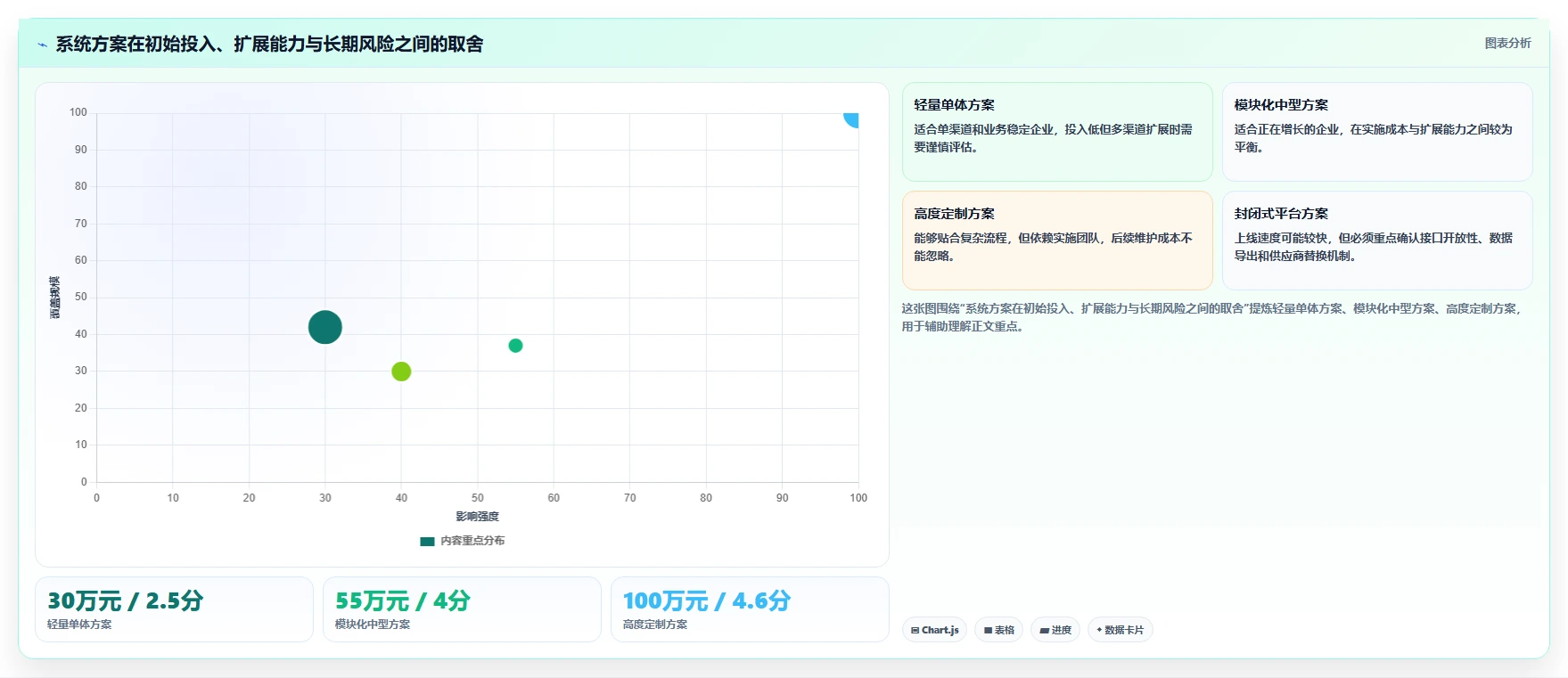Open the 高度定制方案 description card
The height and width of the screenshot is (678, 1568).
coord(1057,241)
